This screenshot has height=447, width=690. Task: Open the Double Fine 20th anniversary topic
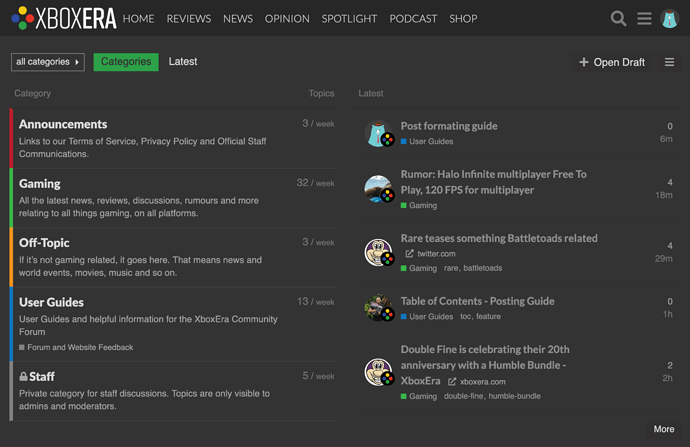(x=485, y=365)
